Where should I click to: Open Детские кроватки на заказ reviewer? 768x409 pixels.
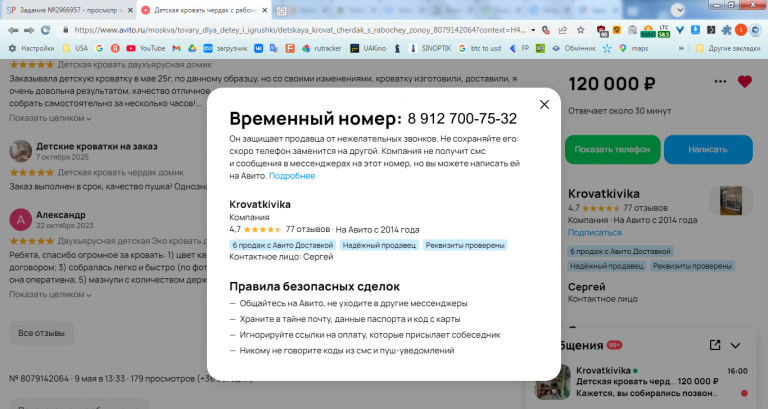pyautogui.click(x=97, y=146)
